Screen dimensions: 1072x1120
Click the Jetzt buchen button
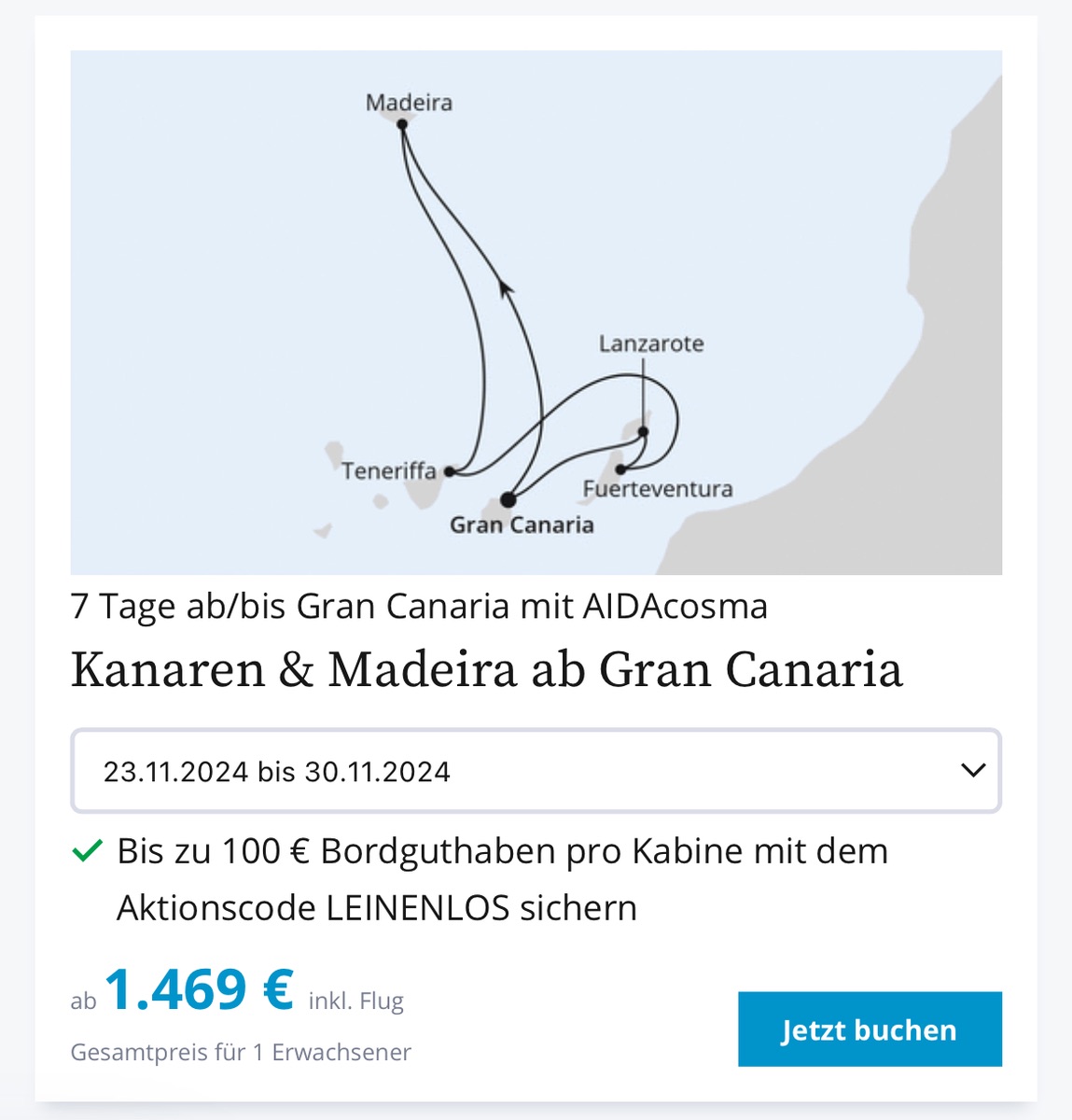(870, 1029)
